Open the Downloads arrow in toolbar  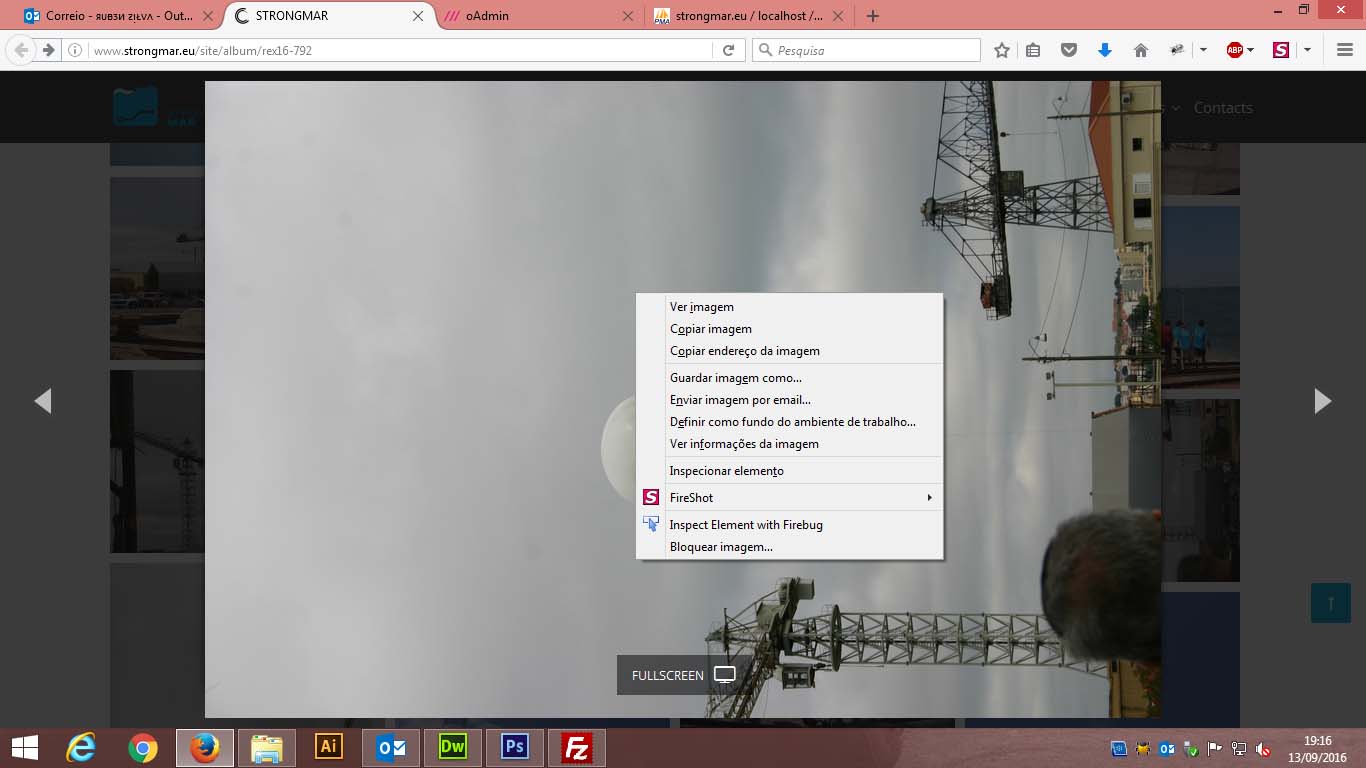(1104, 50)
